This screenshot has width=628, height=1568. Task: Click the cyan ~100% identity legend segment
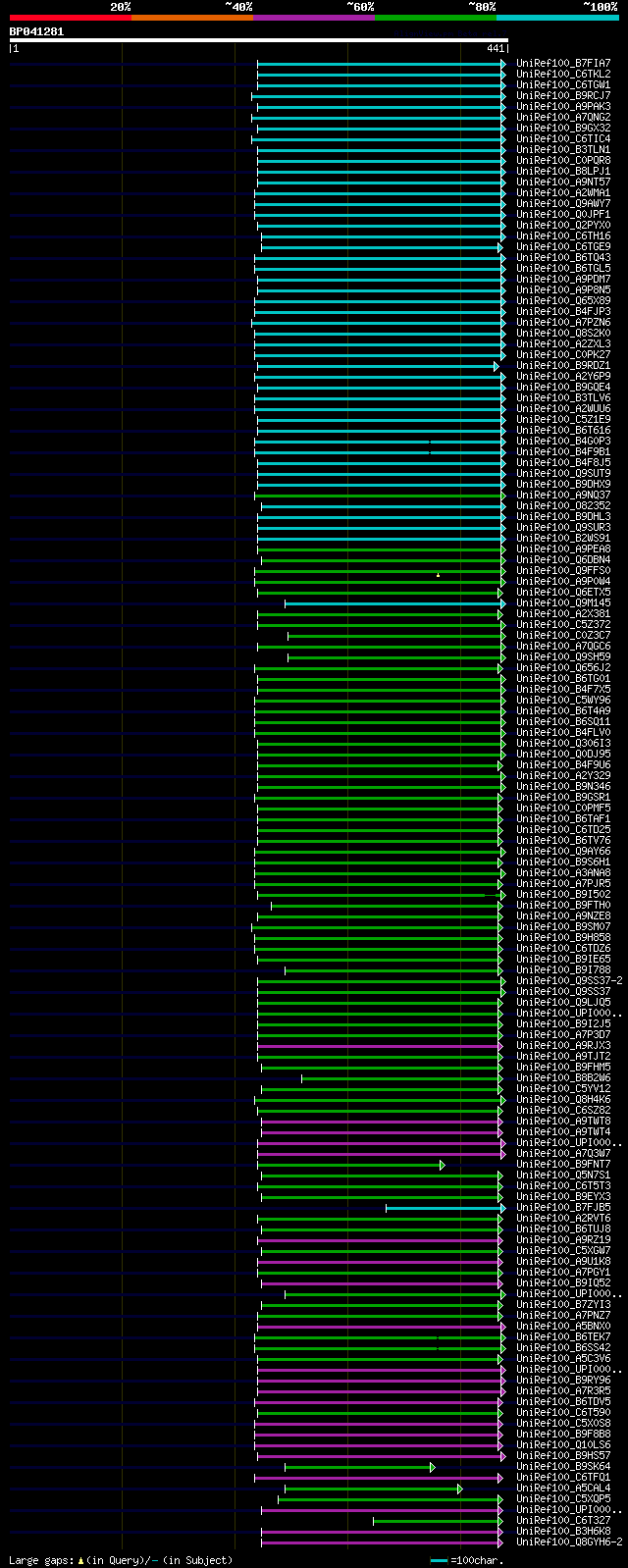click(x=557, y=18)
